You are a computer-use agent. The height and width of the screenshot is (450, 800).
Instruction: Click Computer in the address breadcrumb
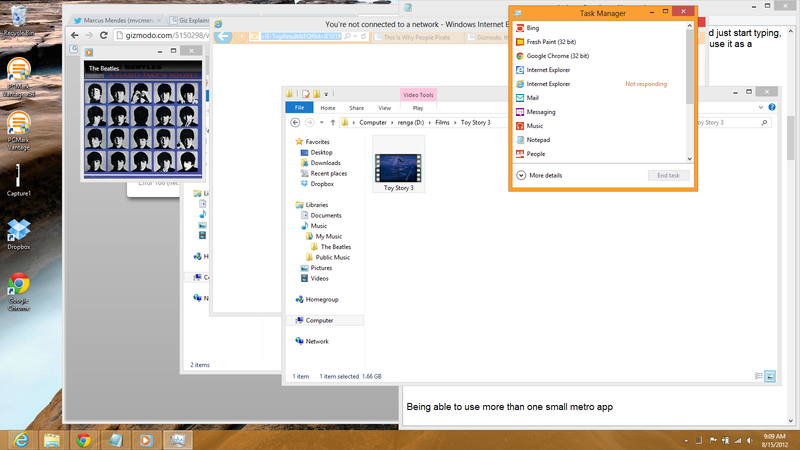click(x=373, y=122)
